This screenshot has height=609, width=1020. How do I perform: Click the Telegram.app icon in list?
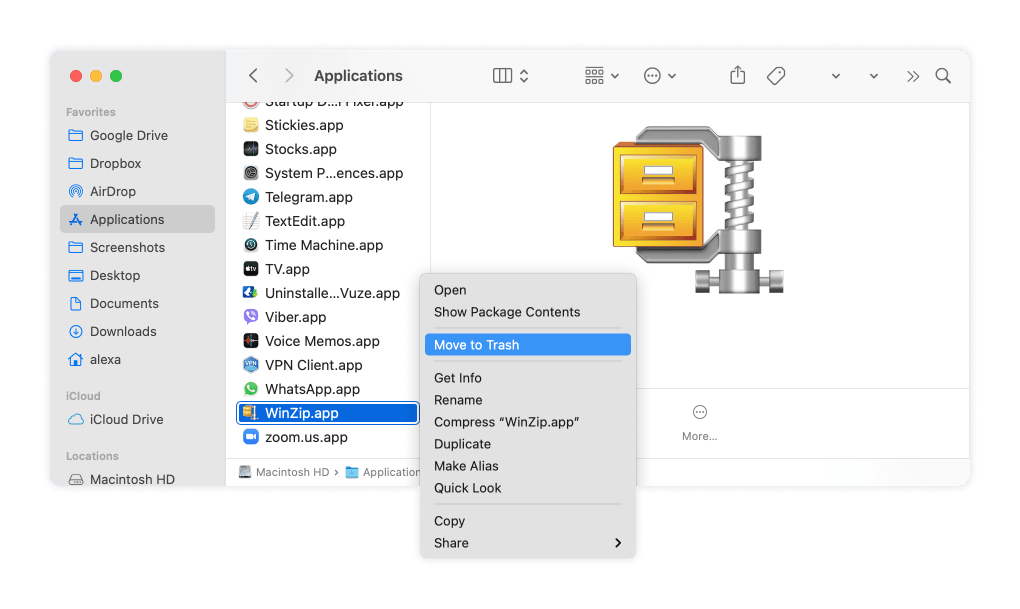(x=251, y=197)
